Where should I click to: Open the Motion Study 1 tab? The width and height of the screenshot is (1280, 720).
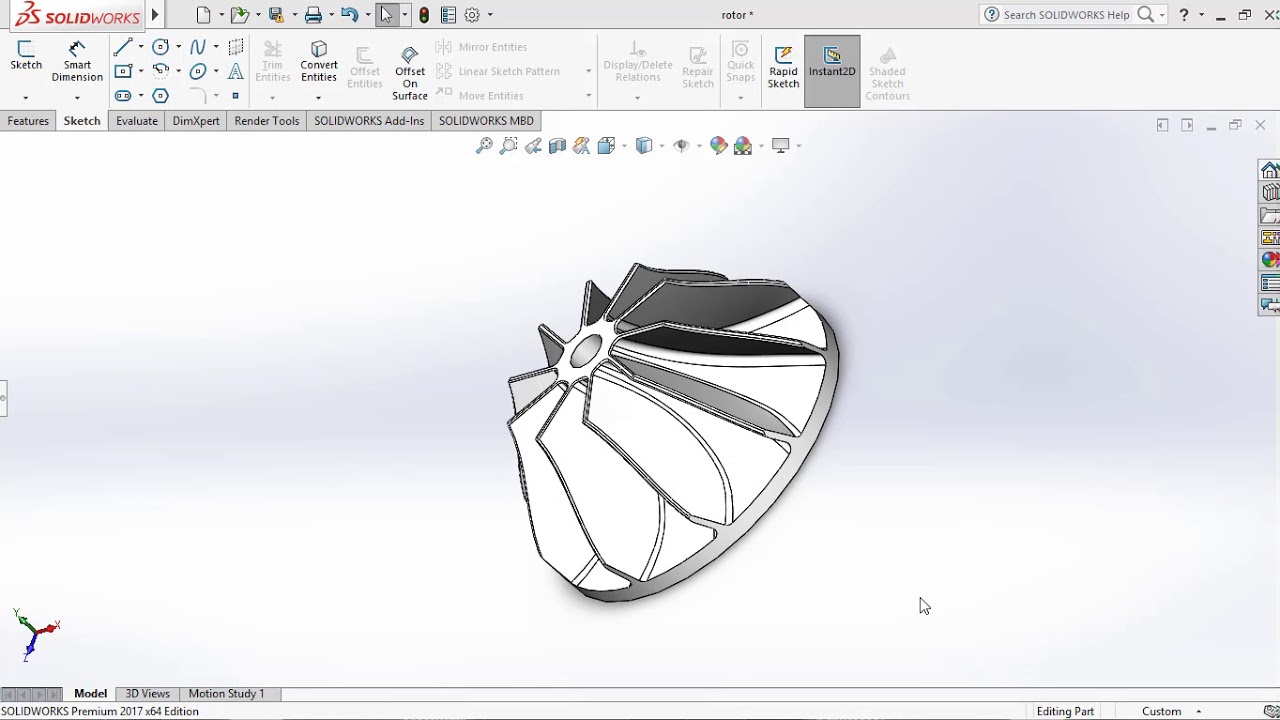tap(225, 693)
